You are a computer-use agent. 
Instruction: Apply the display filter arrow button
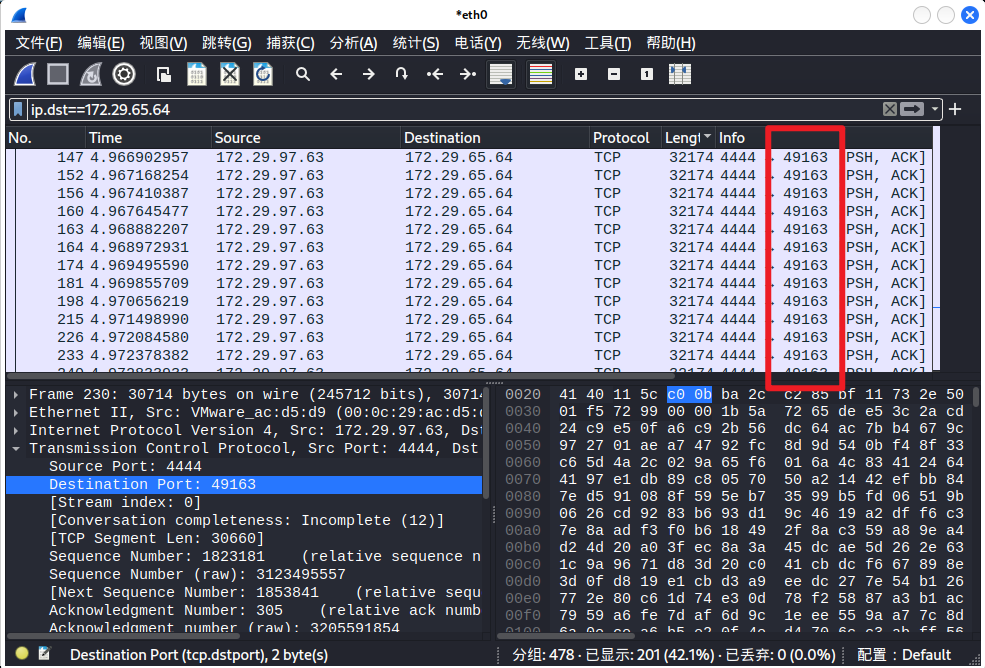click(x=912, y=109)
